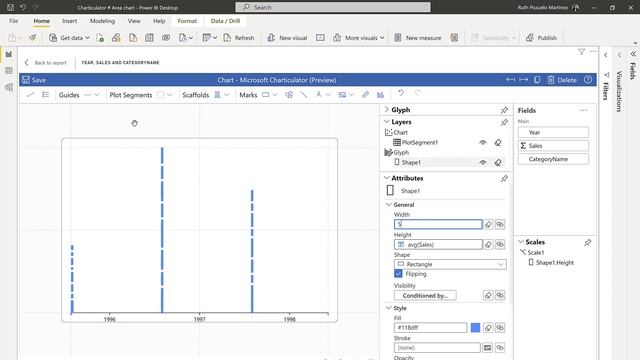Open the Data view in left sidebar

click(9, 71)
